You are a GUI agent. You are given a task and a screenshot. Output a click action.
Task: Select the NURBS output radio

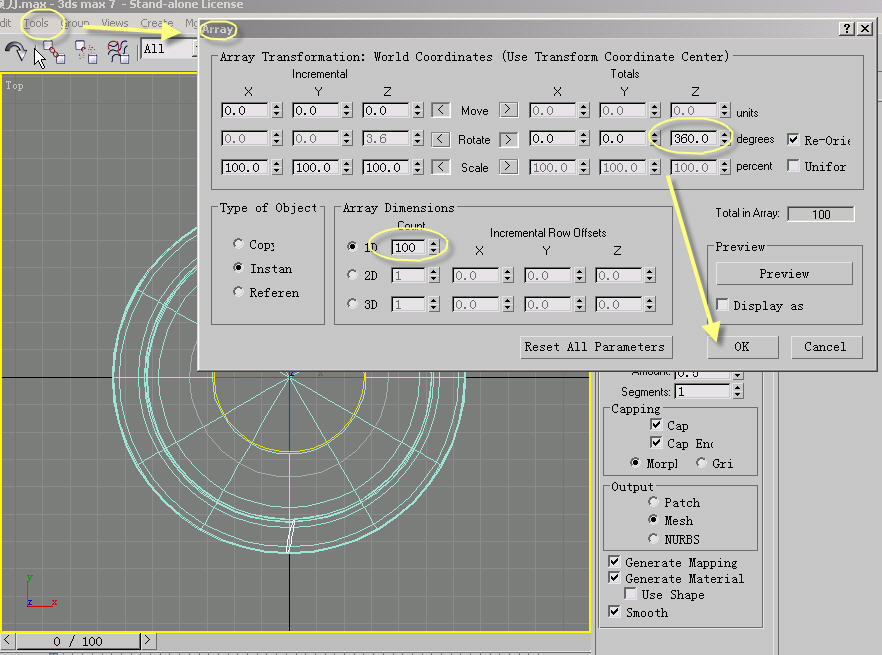653,539
